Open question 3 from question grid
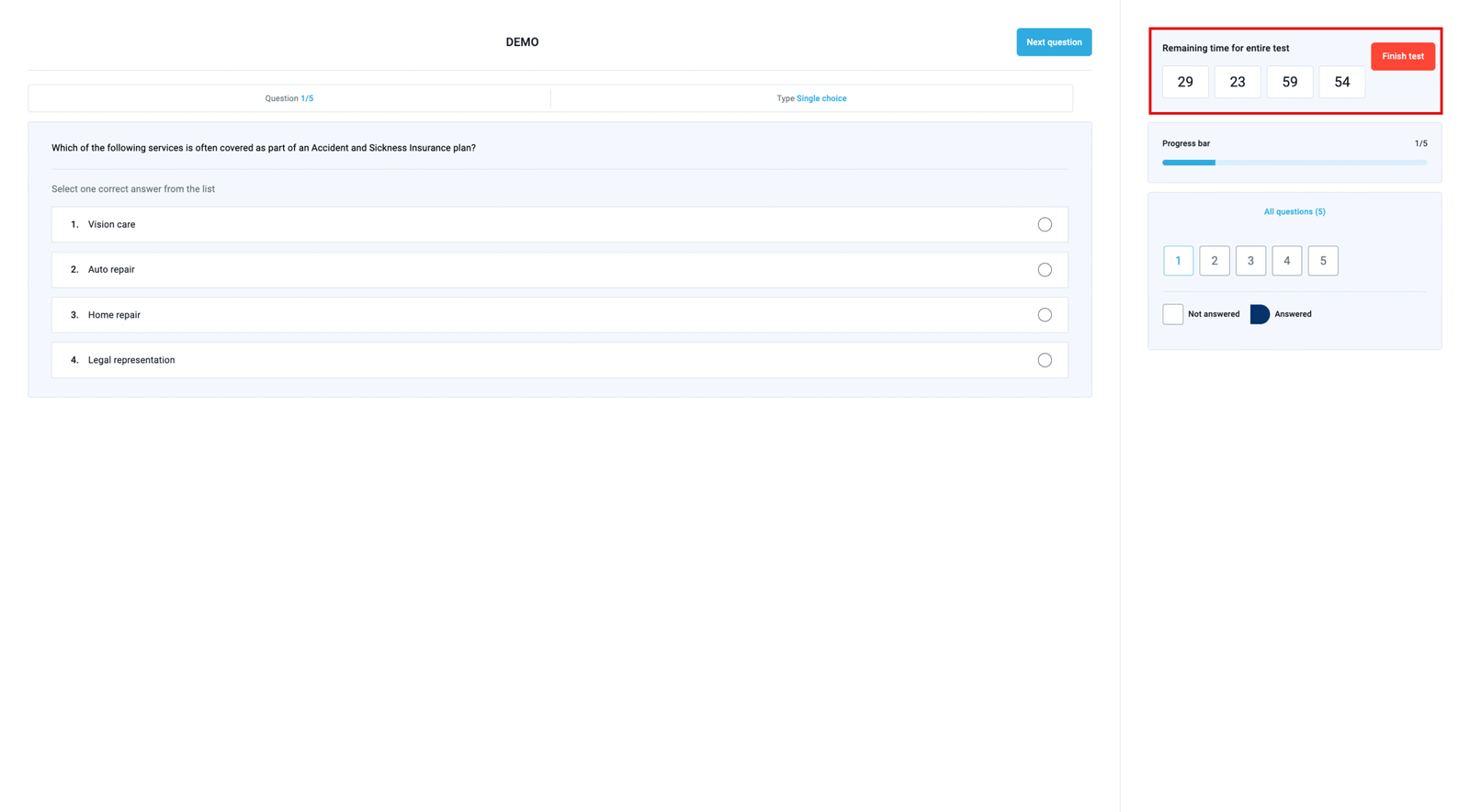The height and width of the screenshot is (812, 1470). click(1249, 261)
